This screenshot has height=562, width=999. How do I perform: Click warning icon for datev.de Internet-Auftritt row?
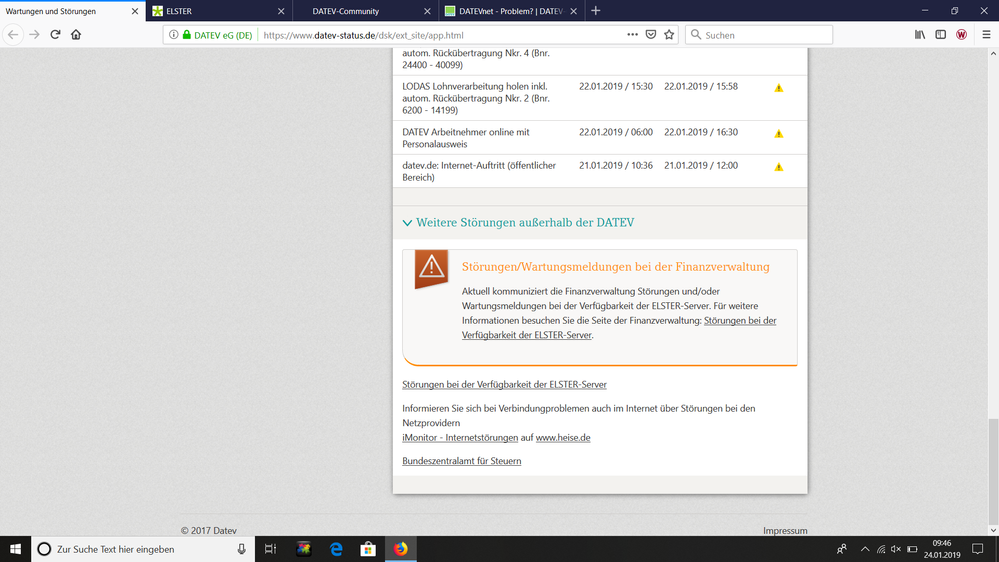pyautogui.click(x=779, y=167)
